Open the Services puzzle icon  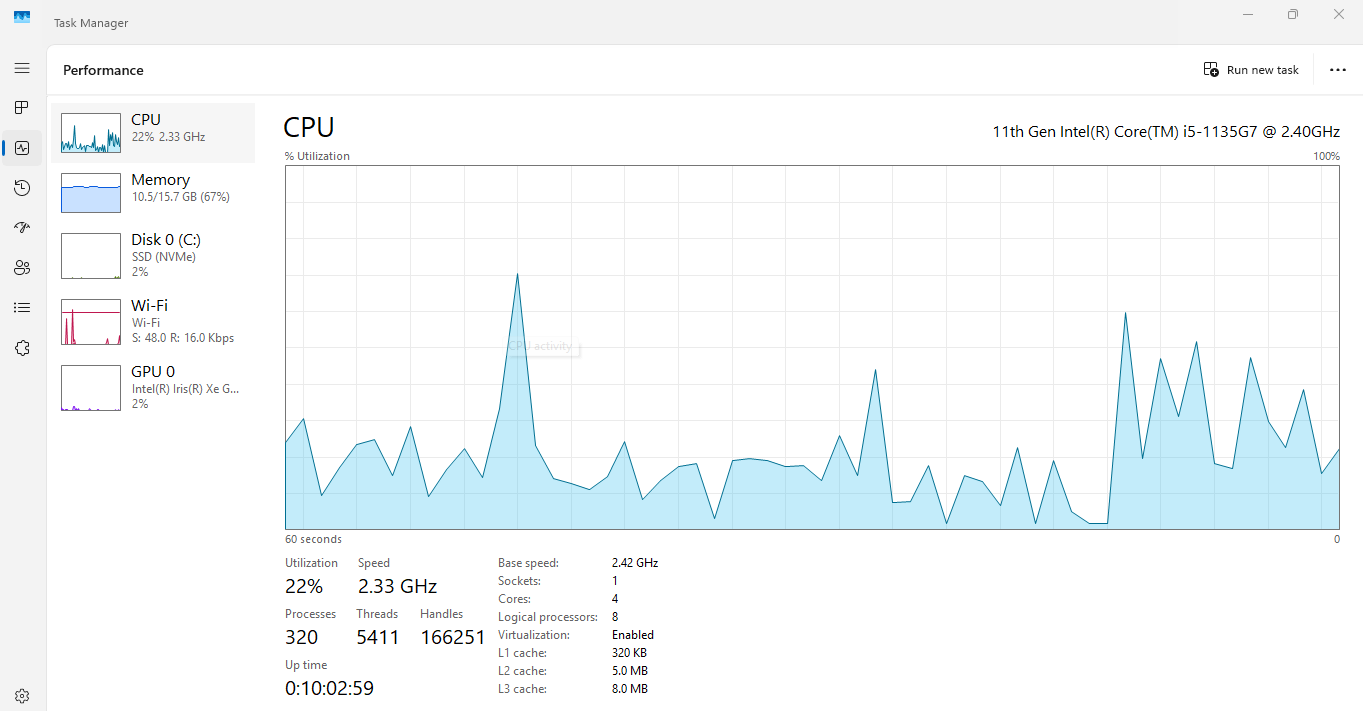[22, 348]
